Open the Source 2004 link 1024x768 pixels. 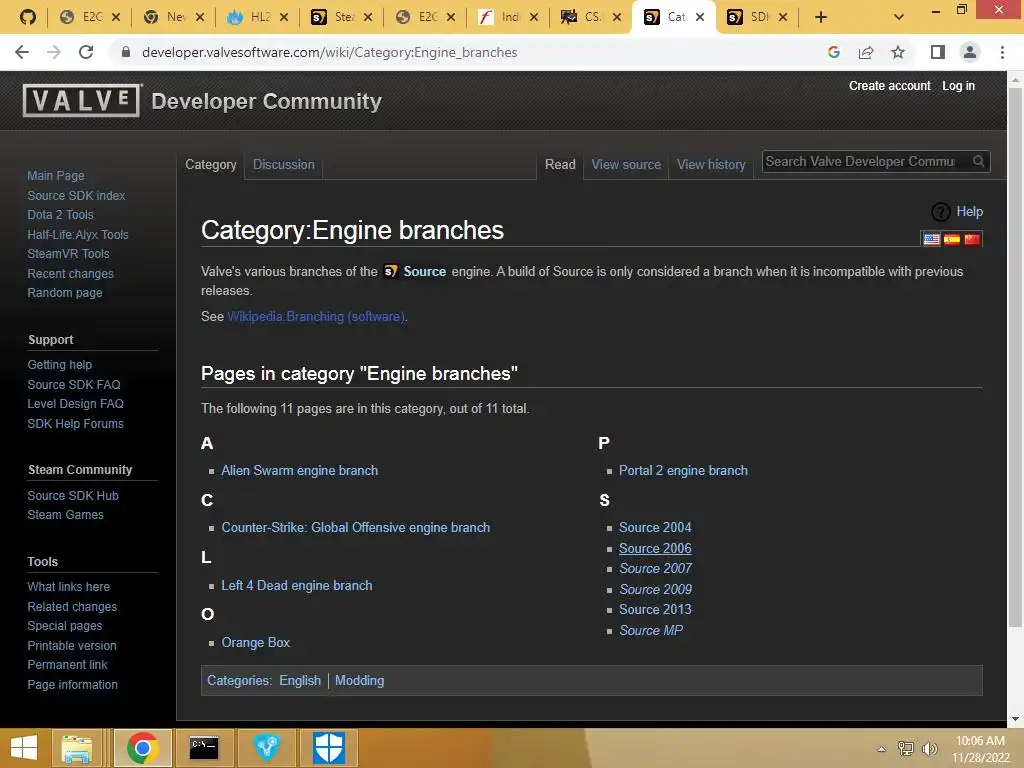pyautogui.click(x=655, y=528)
